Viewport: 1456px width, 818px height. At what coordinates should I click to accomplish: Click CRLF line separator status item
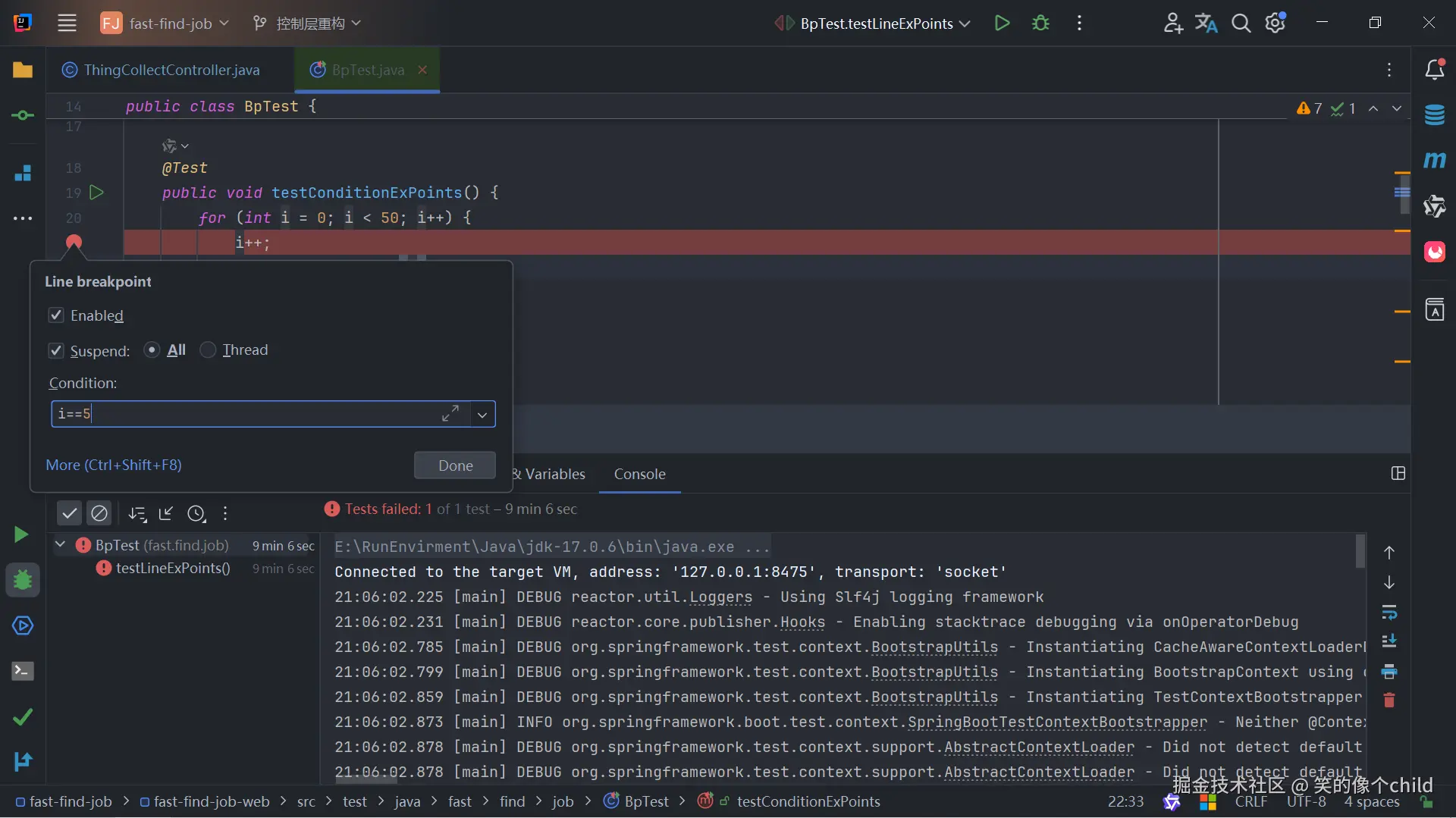pos(1251,801)
